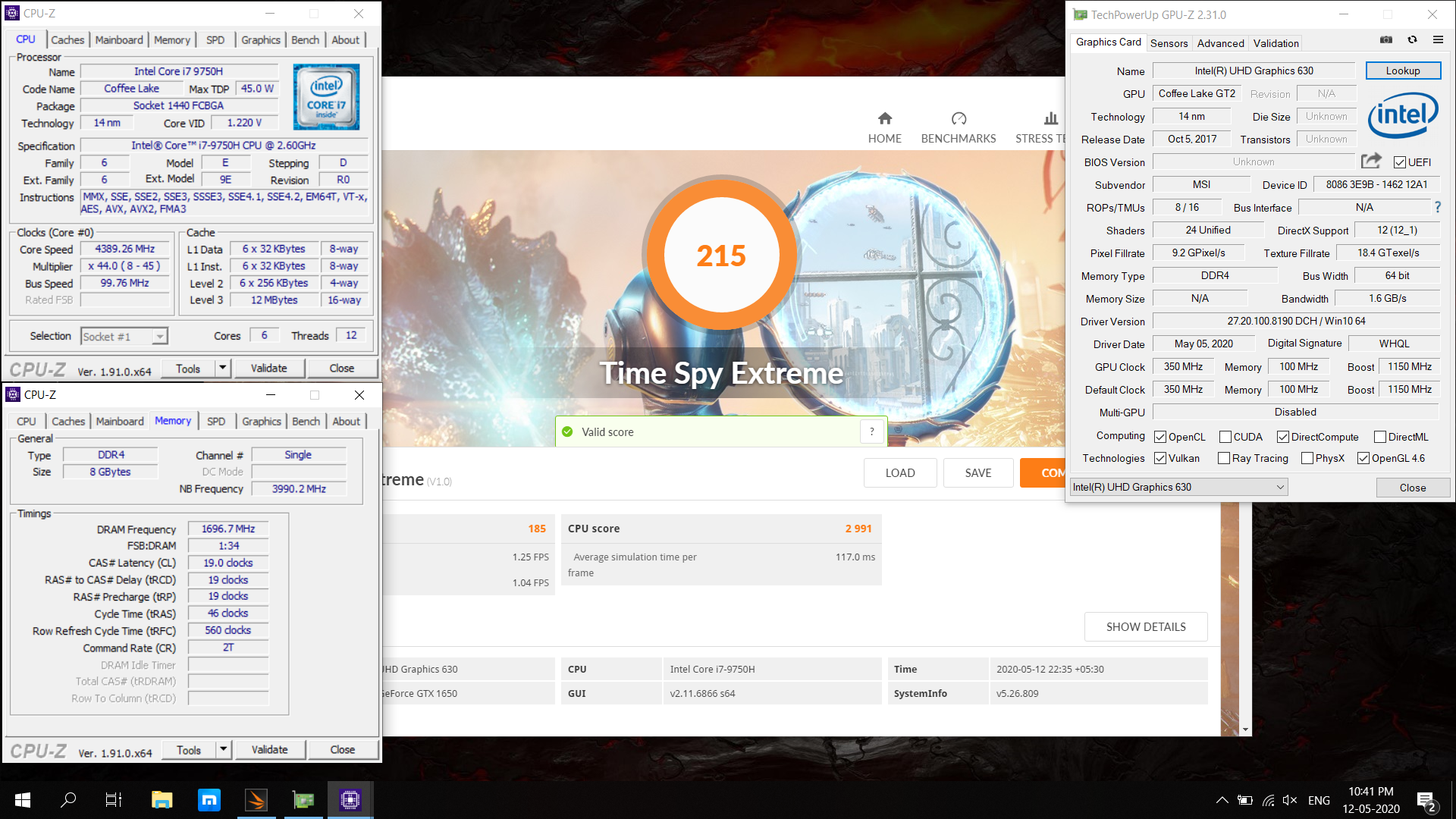Open the GPU-Z hamburger menu

pyautogui.click(x=1438, y=39)
